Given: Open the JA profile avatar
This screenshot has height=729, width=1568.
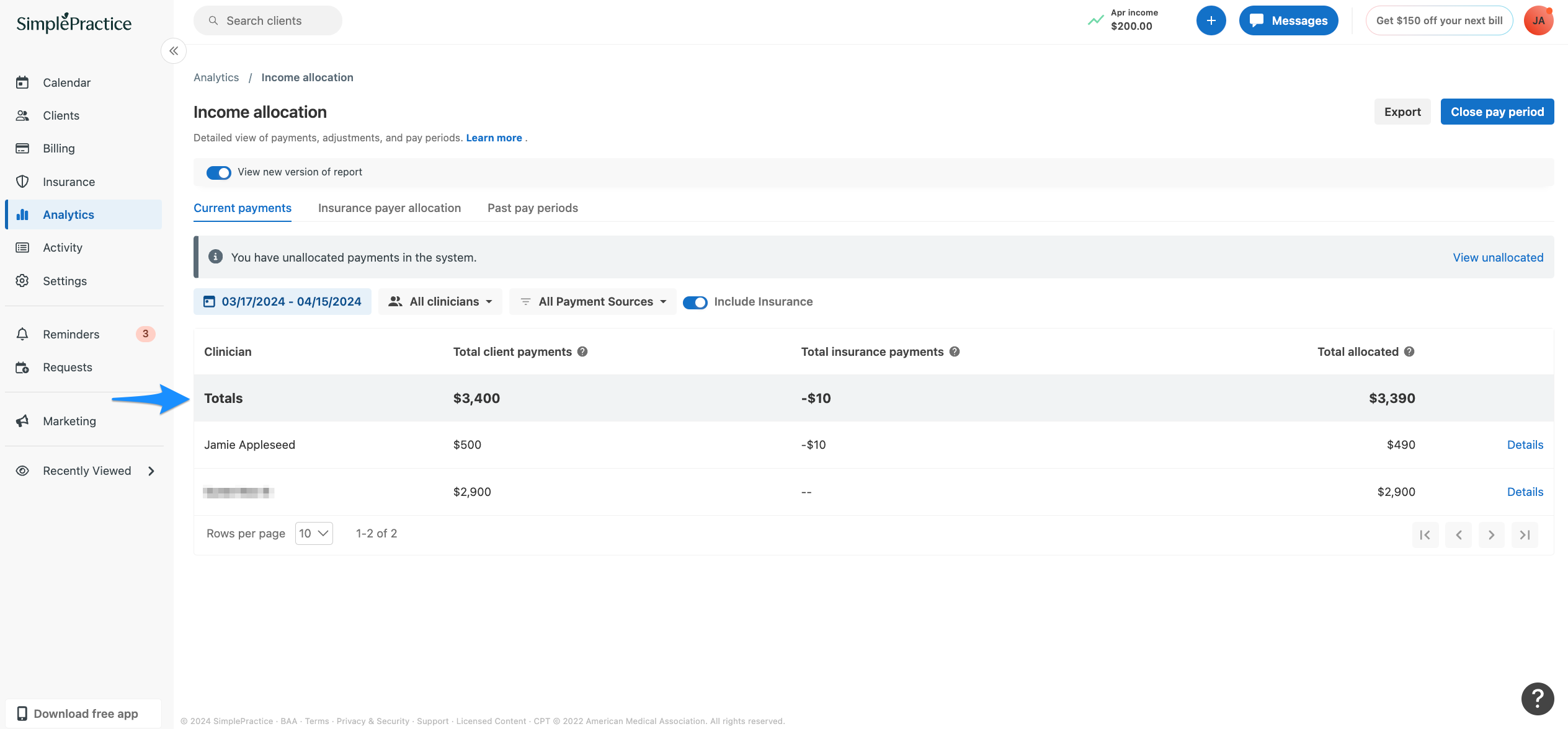Looking at the screenshot, I should click(x=1538, y=20).
